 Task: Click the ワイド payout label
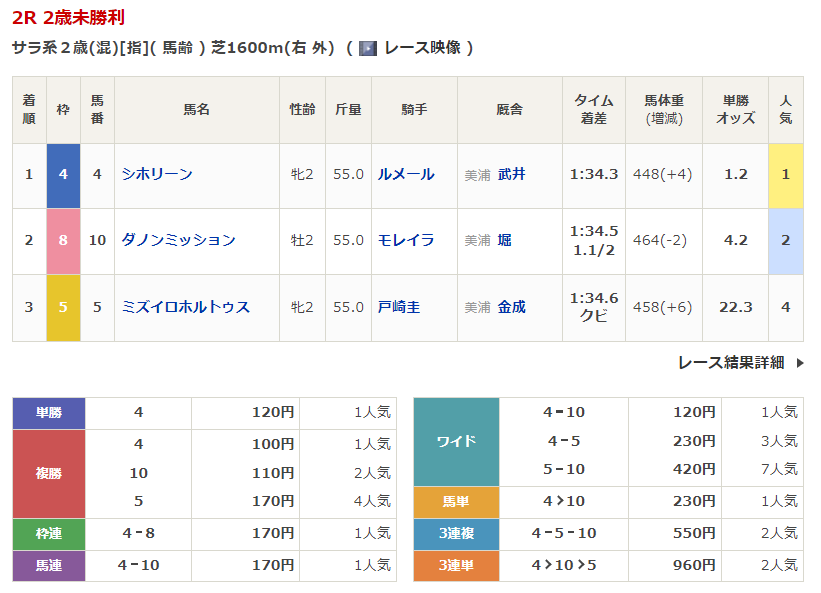456,441
